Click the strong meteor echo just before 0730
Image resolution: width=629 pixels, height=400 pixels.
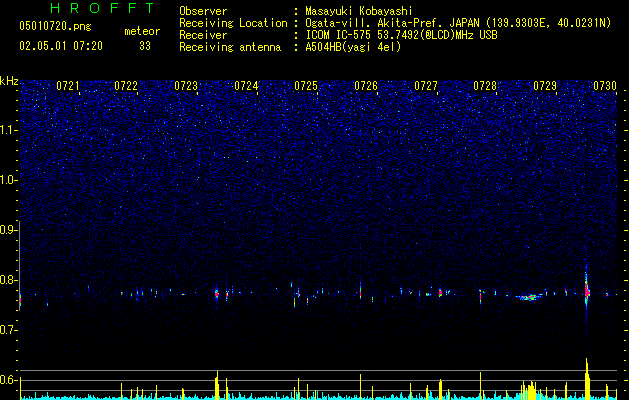587,291
